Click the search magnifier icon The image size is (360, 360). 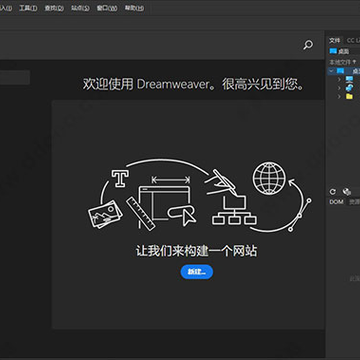pyautogui.click(x=308, y=45)
